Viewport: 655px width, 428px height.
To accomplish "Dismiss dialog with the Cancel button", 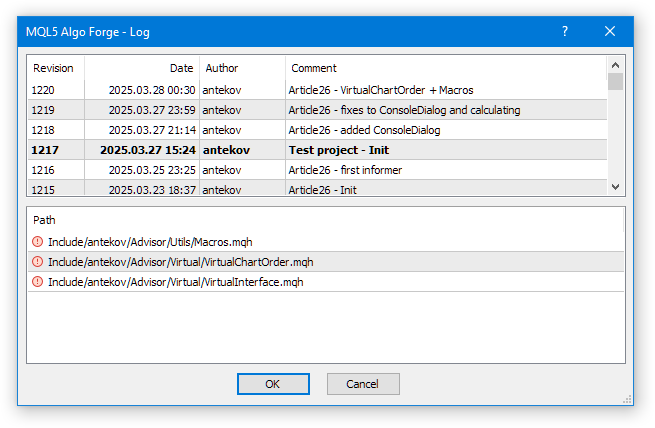I will point(363,384).
